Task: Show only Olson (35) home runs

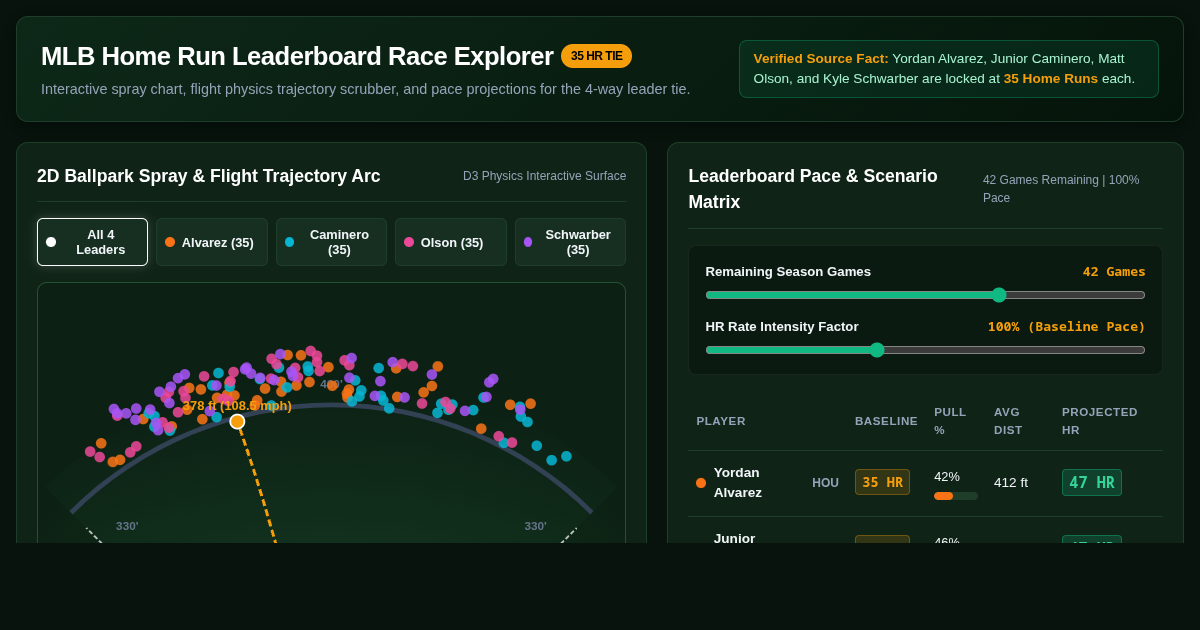Action: pyautogui.click(x=451, y=242)
